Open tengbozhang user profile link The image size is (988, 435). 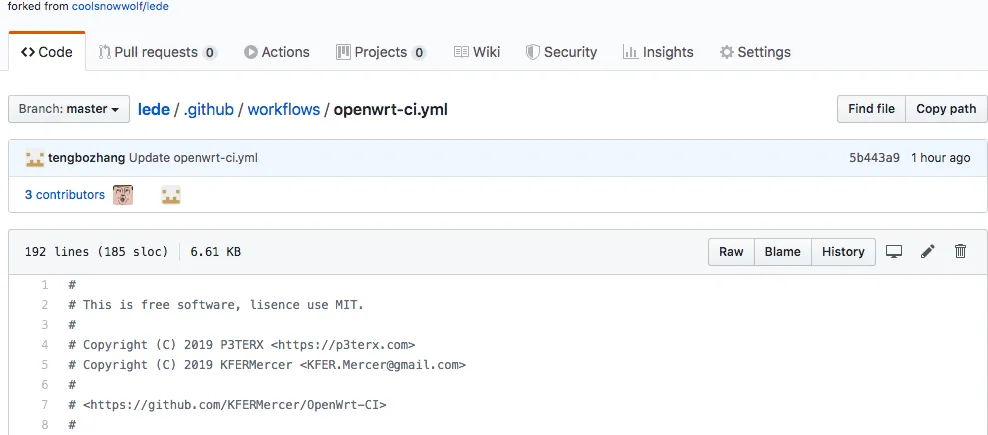[x=86, y=158]
